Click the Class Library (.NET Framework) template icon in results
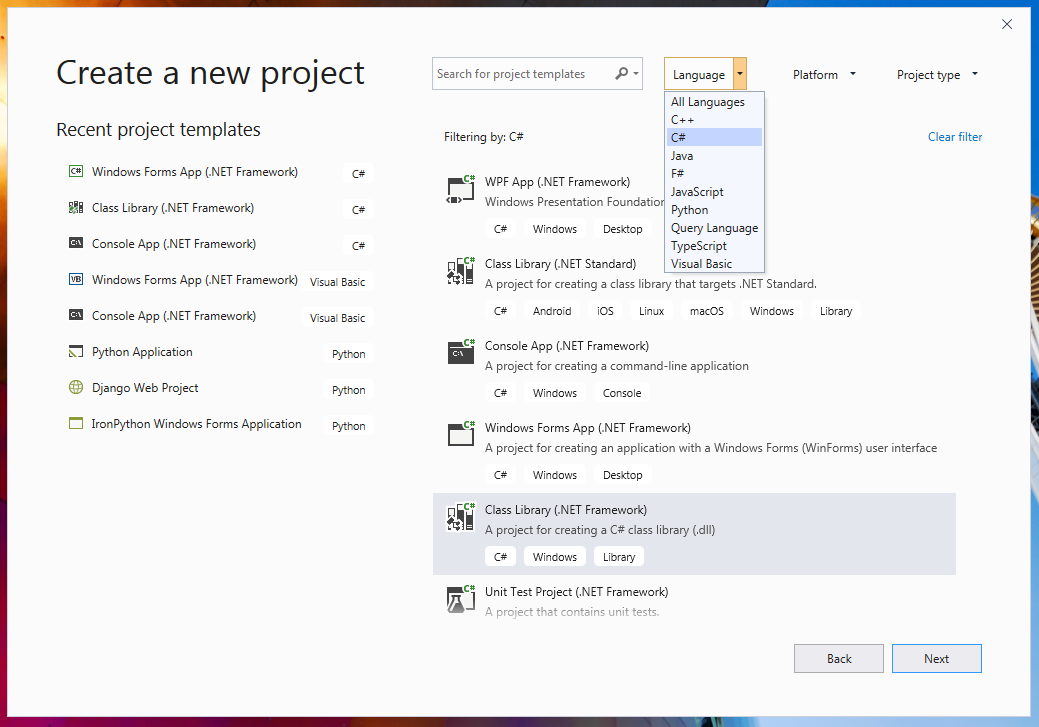 pos(461,518)
